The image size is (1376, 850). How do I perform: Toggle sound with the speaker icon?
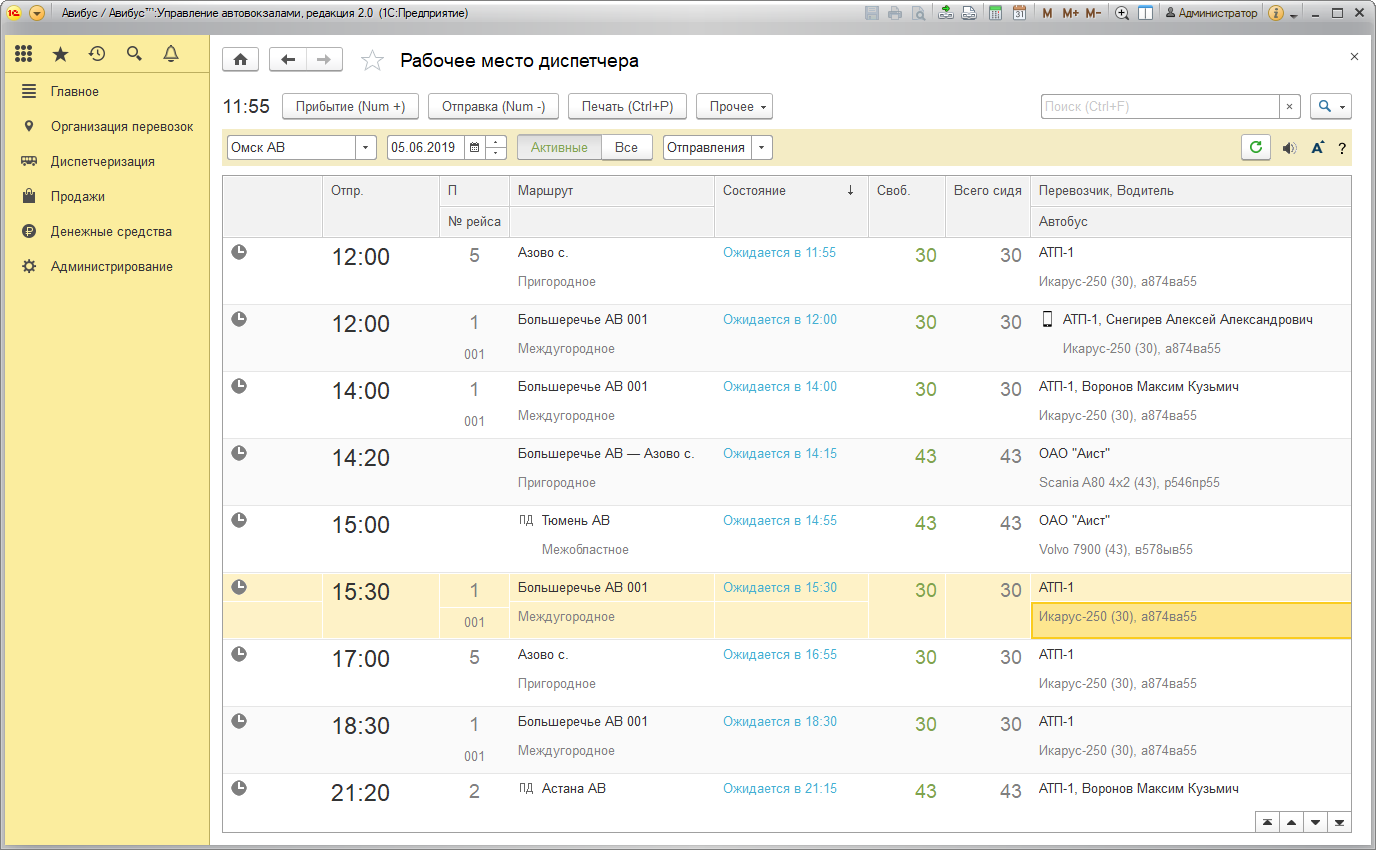coord(1290,148)
